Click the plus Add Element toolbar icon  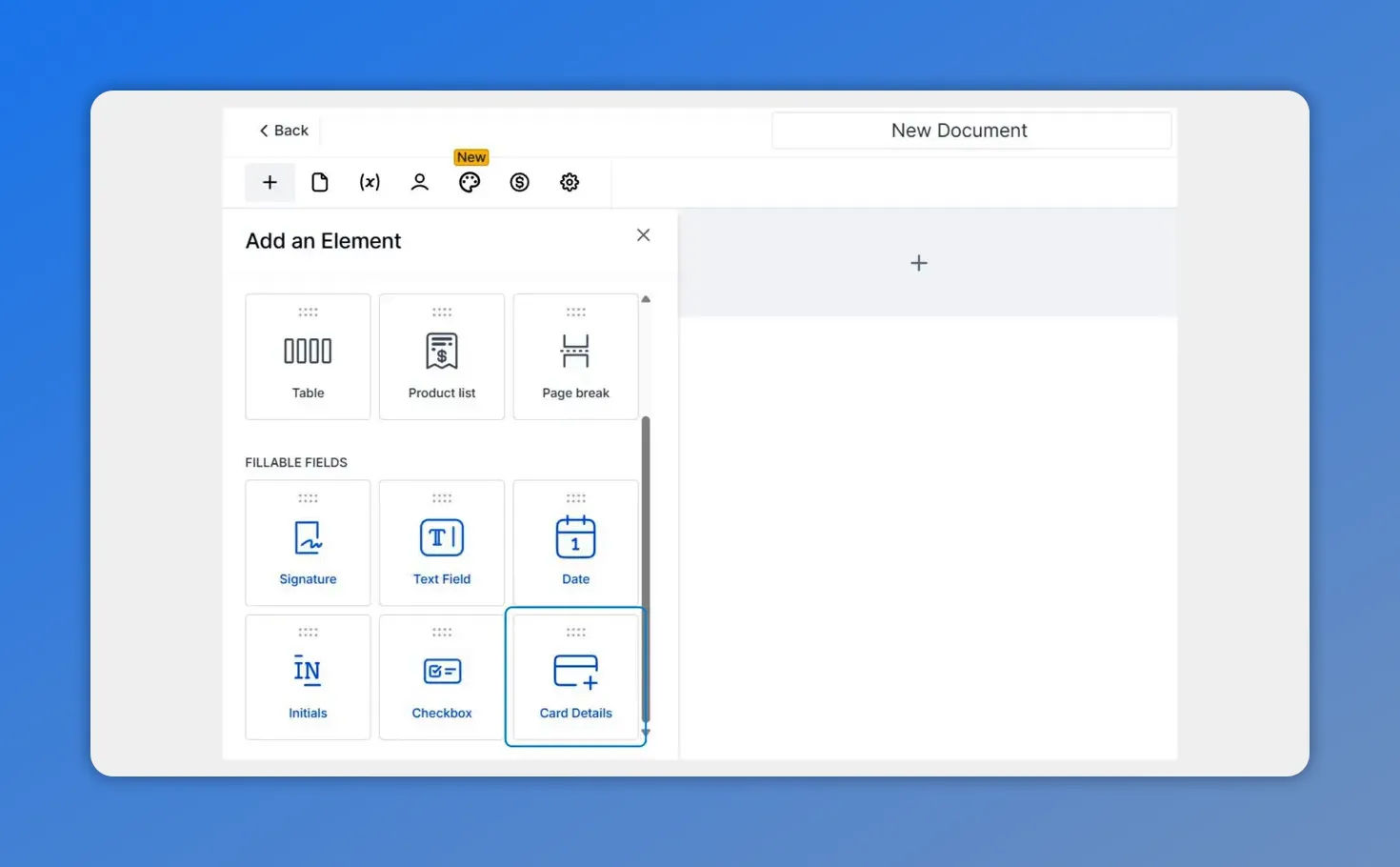tap(270, 182)
